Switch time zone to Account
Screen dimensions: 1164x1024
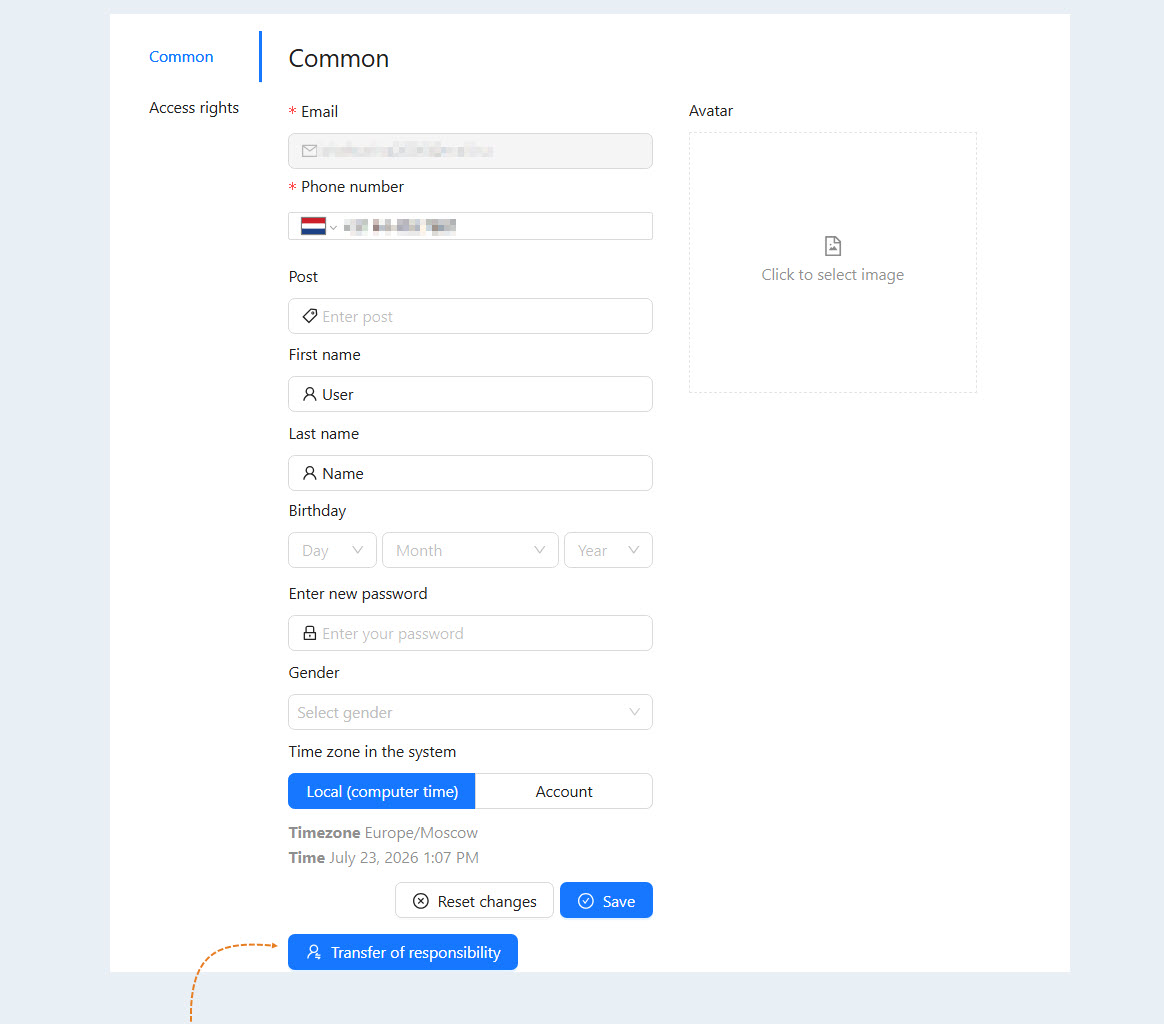(x=564, y=792)
